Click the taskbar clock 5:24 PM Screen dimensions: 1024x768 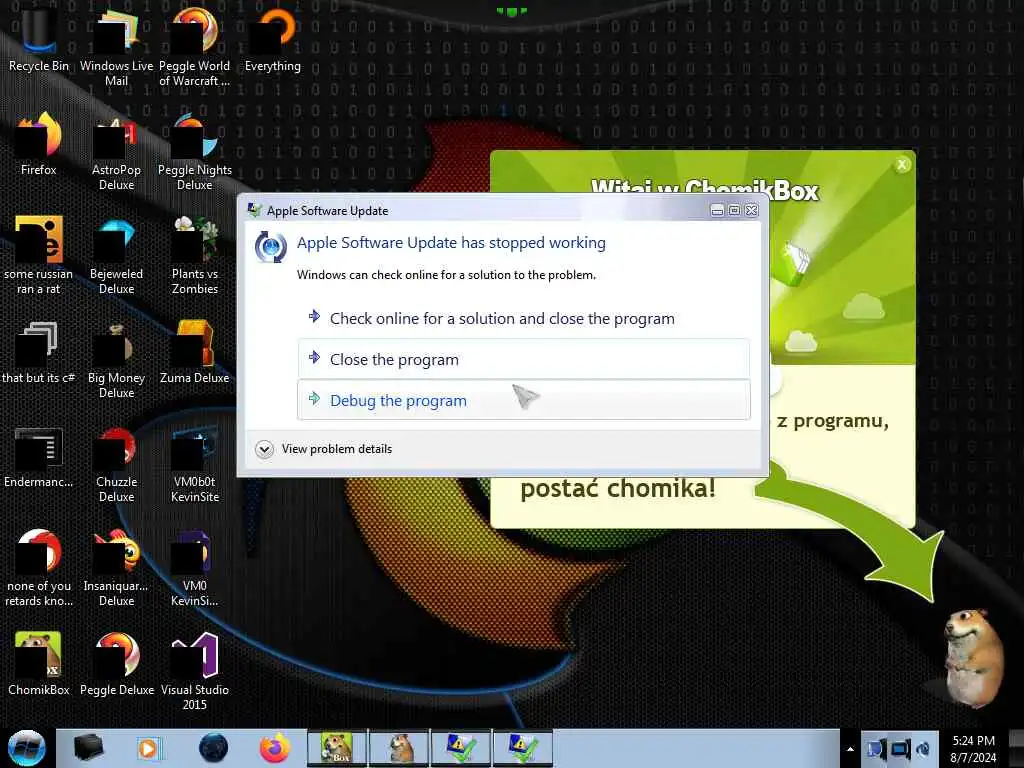point(973,749)
